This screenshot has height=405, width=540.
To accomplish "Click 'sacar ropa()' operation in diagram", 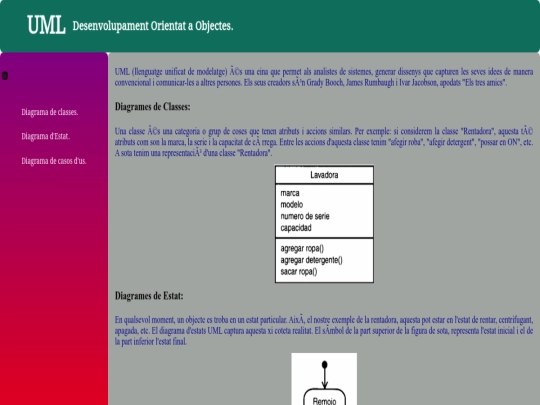I will pyautogui.click(x=299, y=272).
